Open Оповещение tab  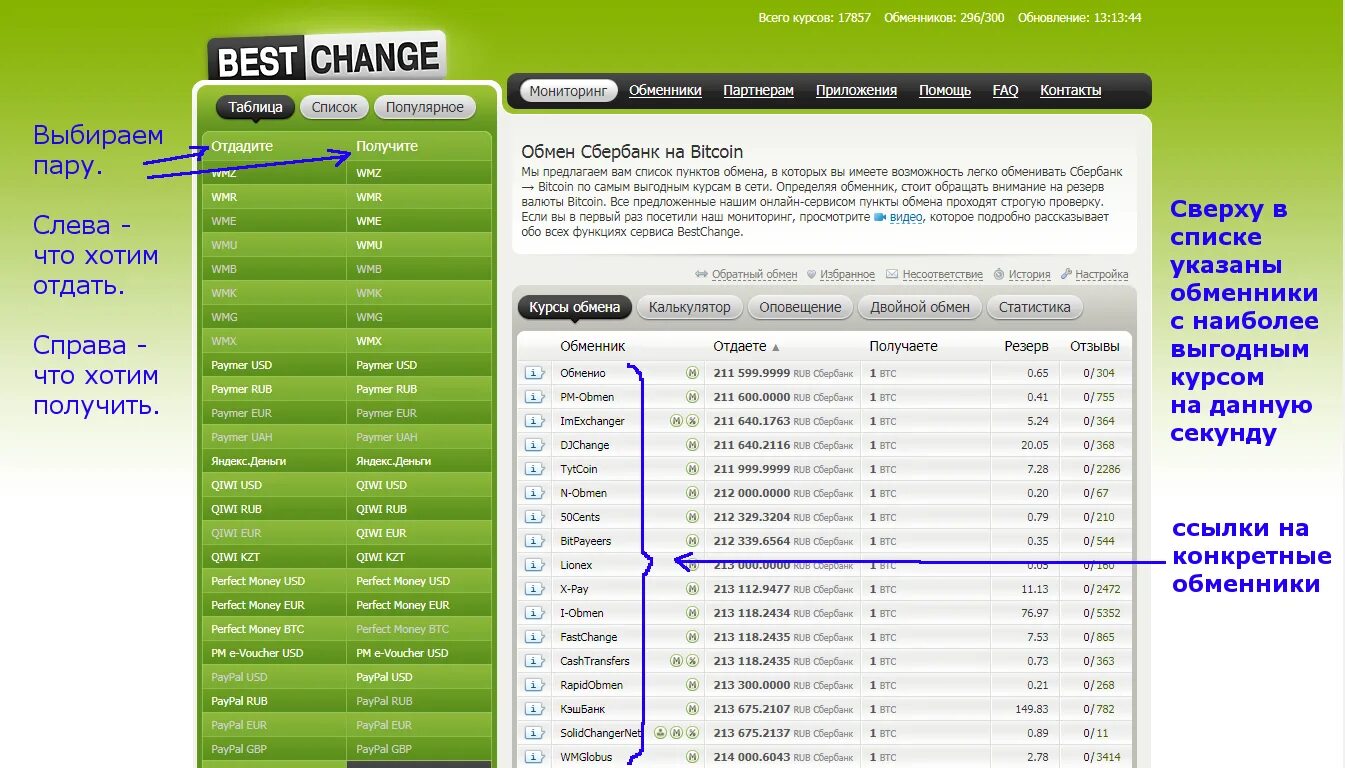[x=800, y=307]
